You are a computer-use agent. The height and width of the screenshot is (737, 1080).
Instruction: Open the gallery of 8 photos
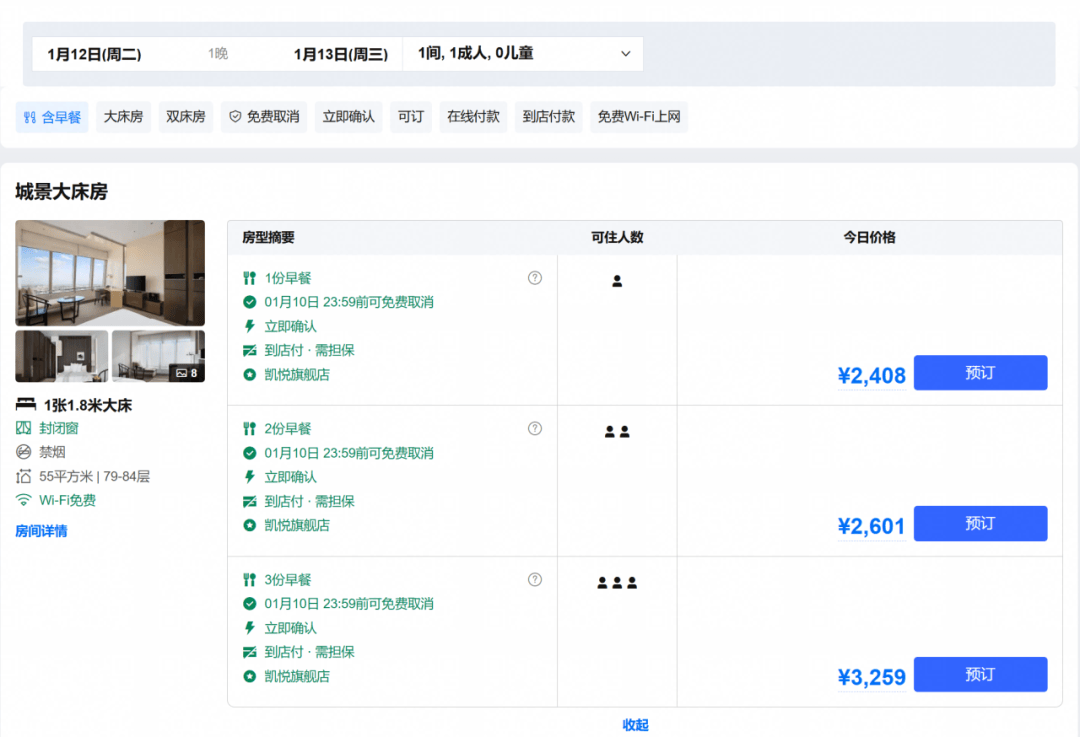tap(158, 356)
